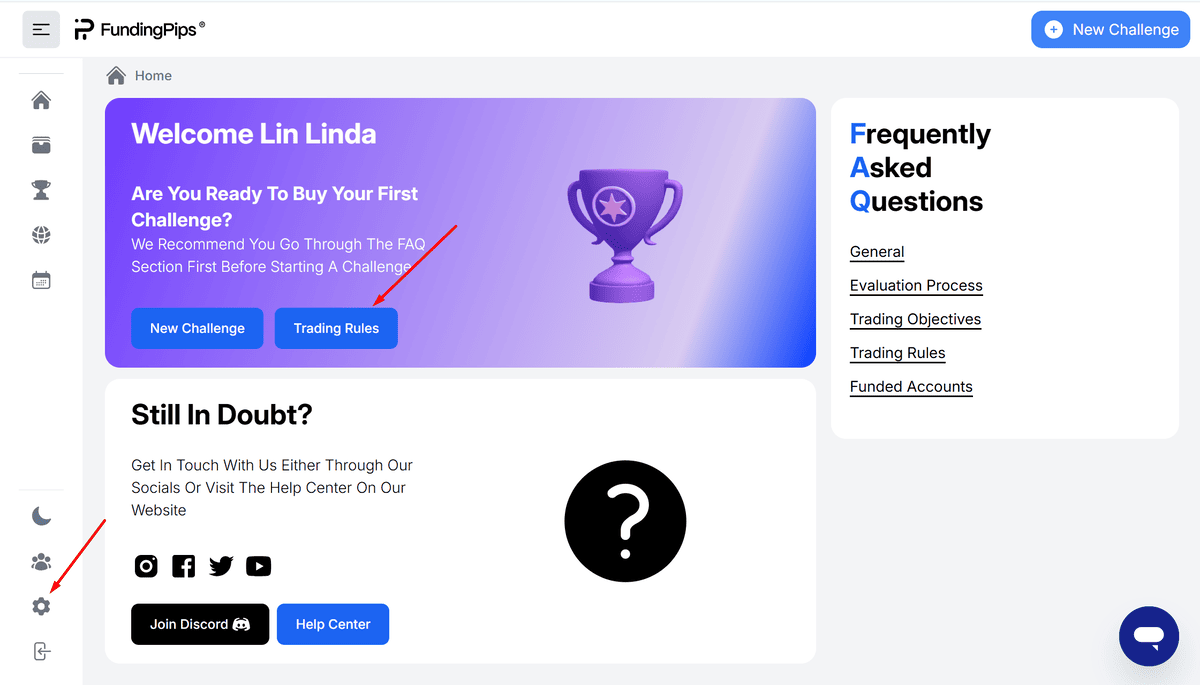Viewport: 1200px width, 685px height.
Task: Open the live chat bubble widget
Action: point(1149,636)
